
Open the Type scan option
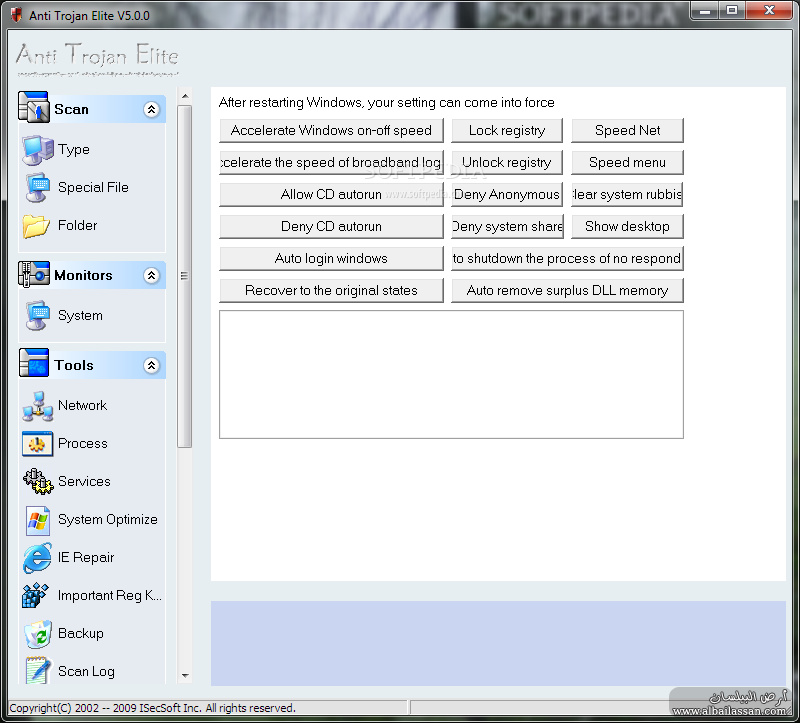point(73,149)
